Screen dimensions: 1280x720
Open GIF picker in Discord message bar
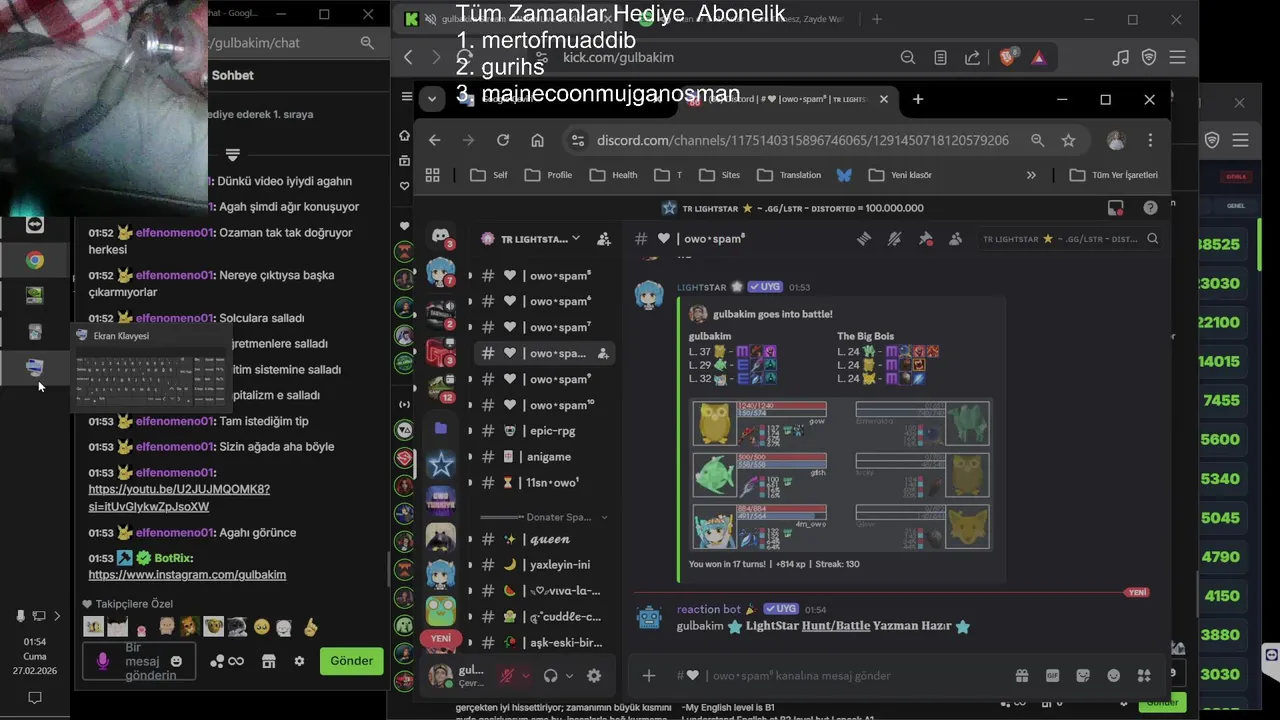[x=1052, y=676]
